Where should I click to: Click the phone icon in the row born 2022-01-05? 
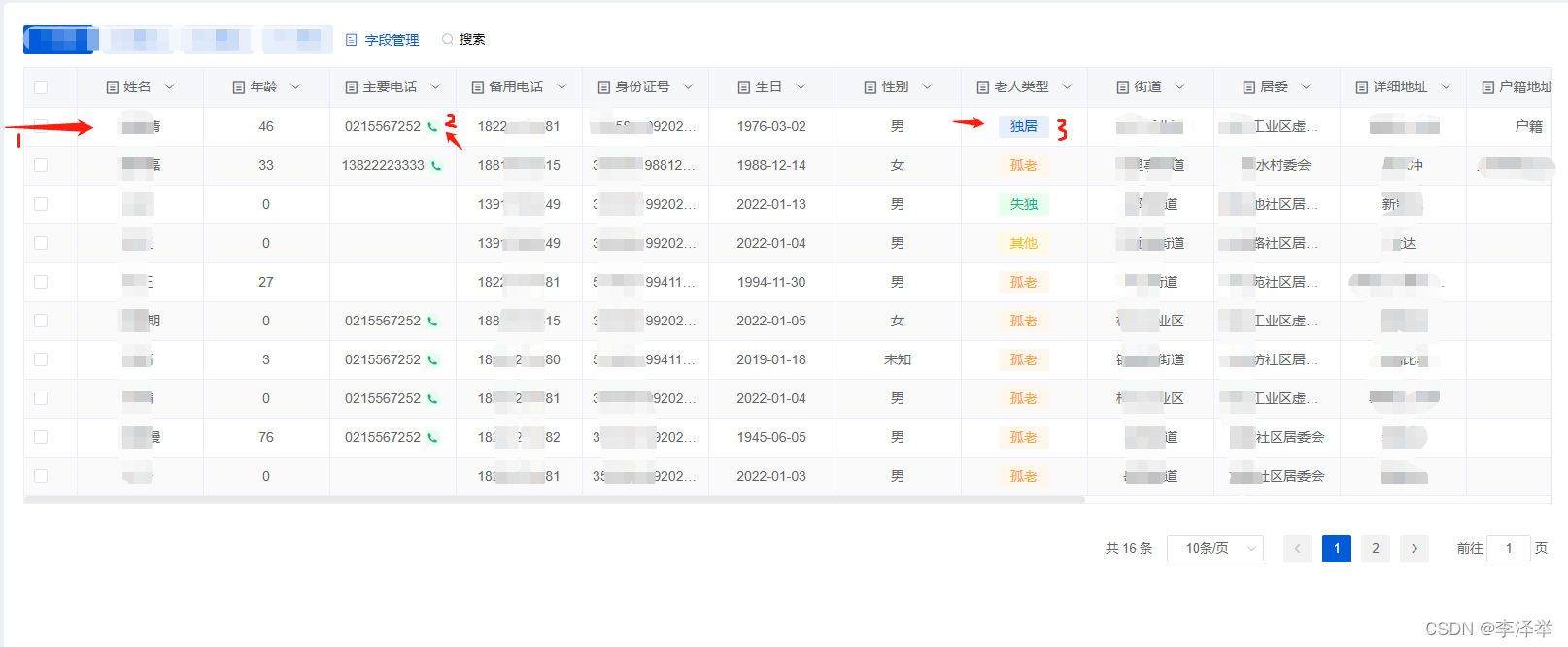point(432,322)
